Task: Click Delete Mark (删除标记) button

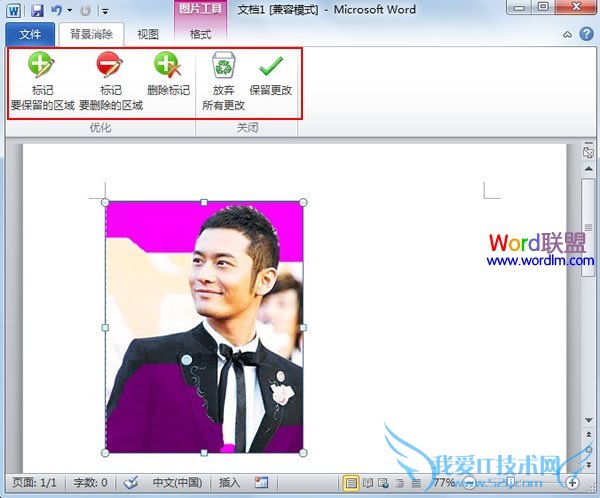Action: click(168, 74)
